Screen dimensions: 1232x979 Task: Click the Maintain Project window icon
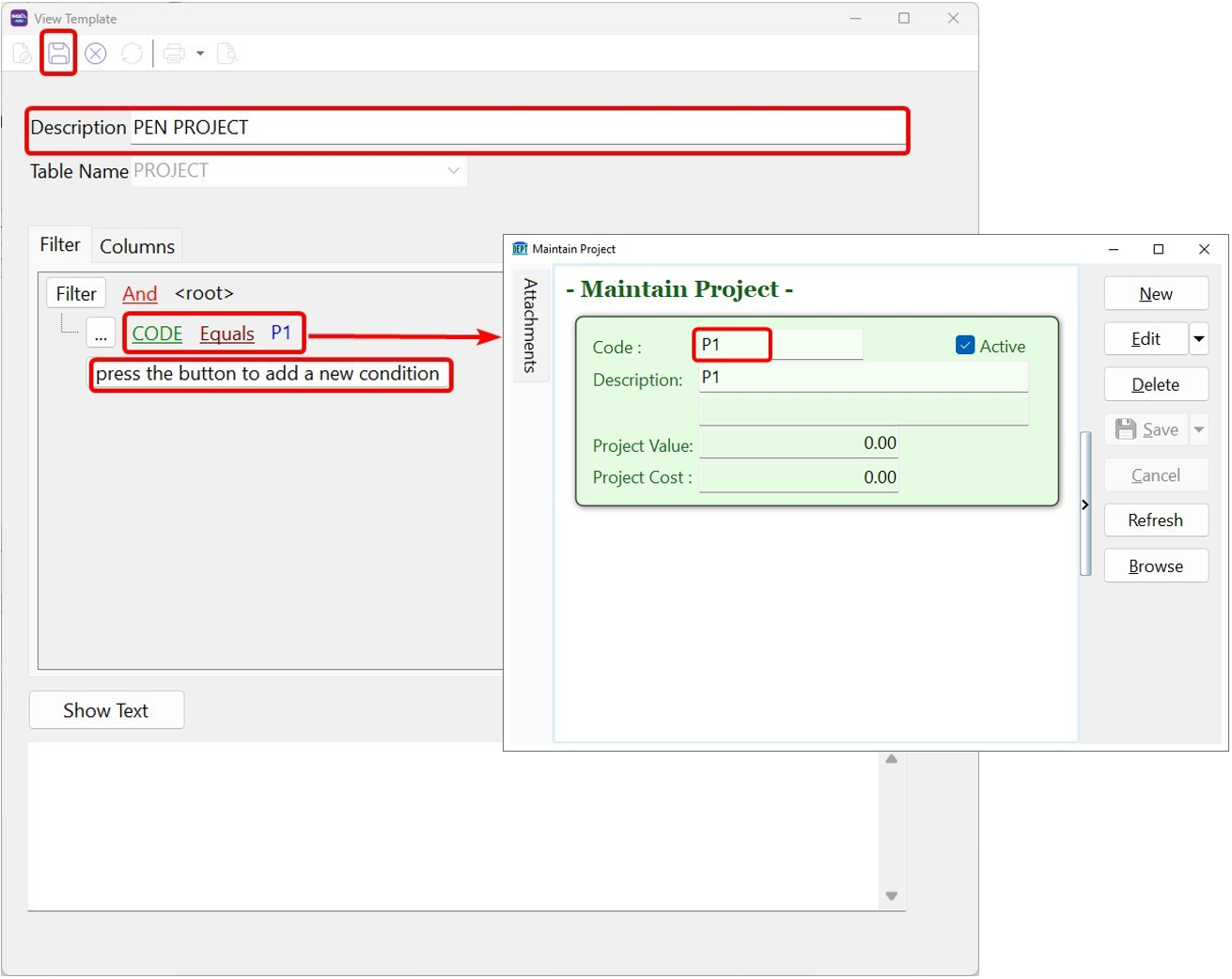(520, 249)
